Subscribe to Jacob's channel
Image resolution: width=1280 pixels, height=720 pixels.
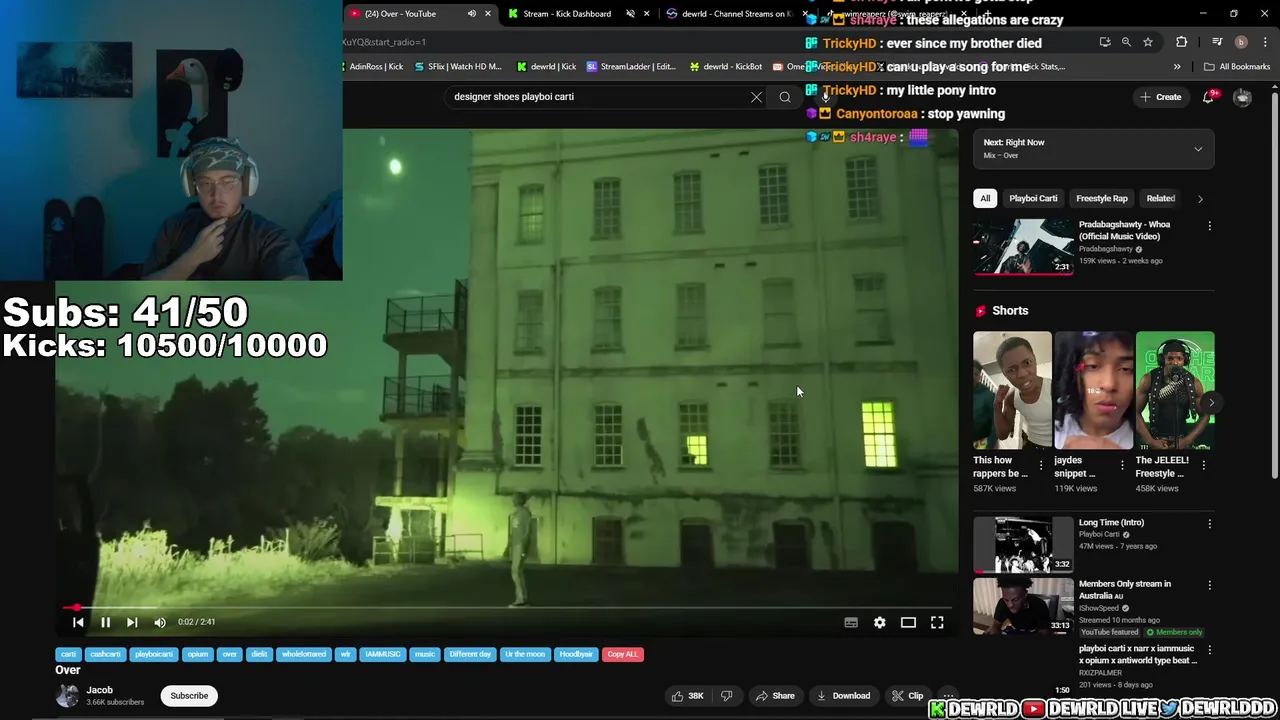[x=189, y=696]
